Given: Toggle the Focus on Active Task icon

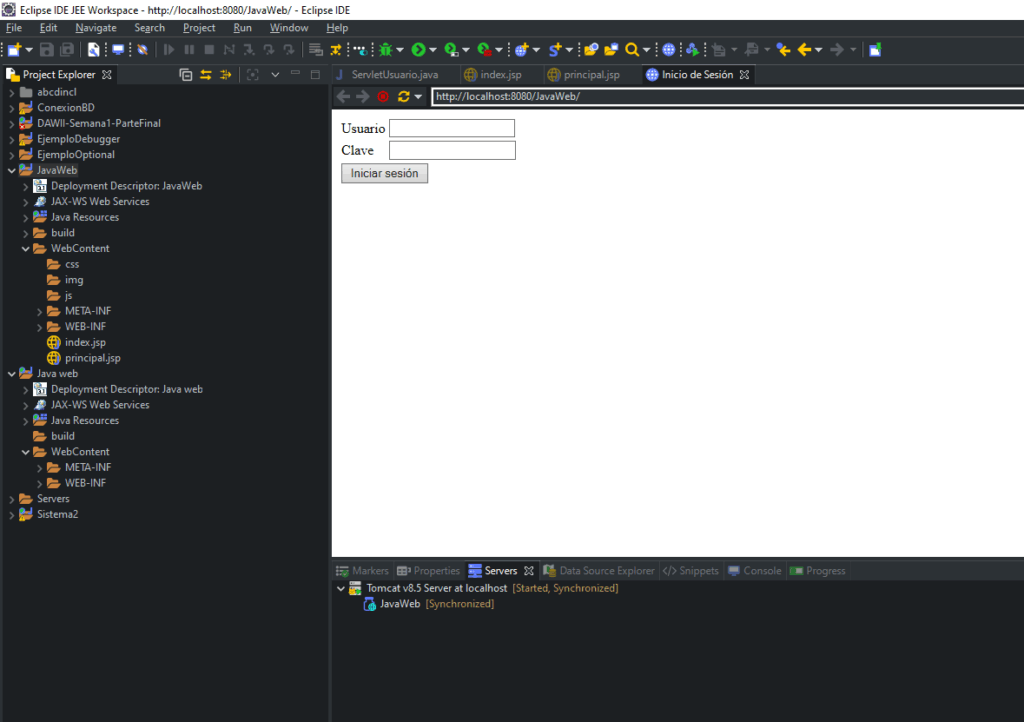Looking at the screenshot, I should pyautogui.click(x=252, y=75).
